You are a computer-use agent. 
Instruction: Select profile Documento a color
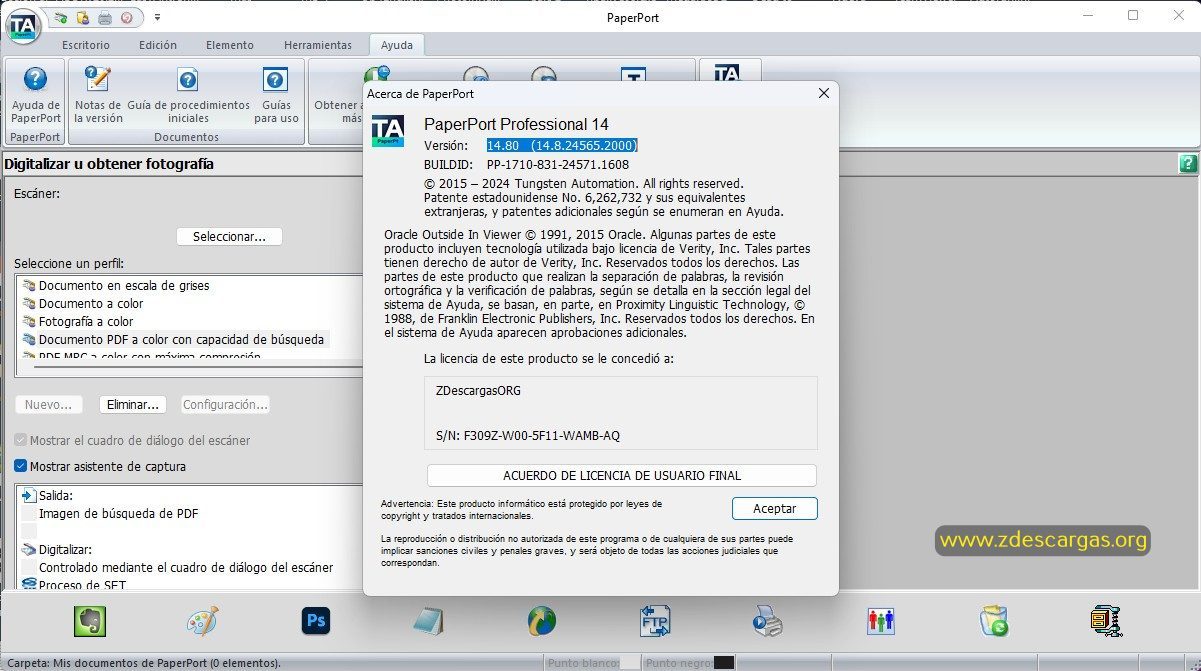tap(91, 303)
